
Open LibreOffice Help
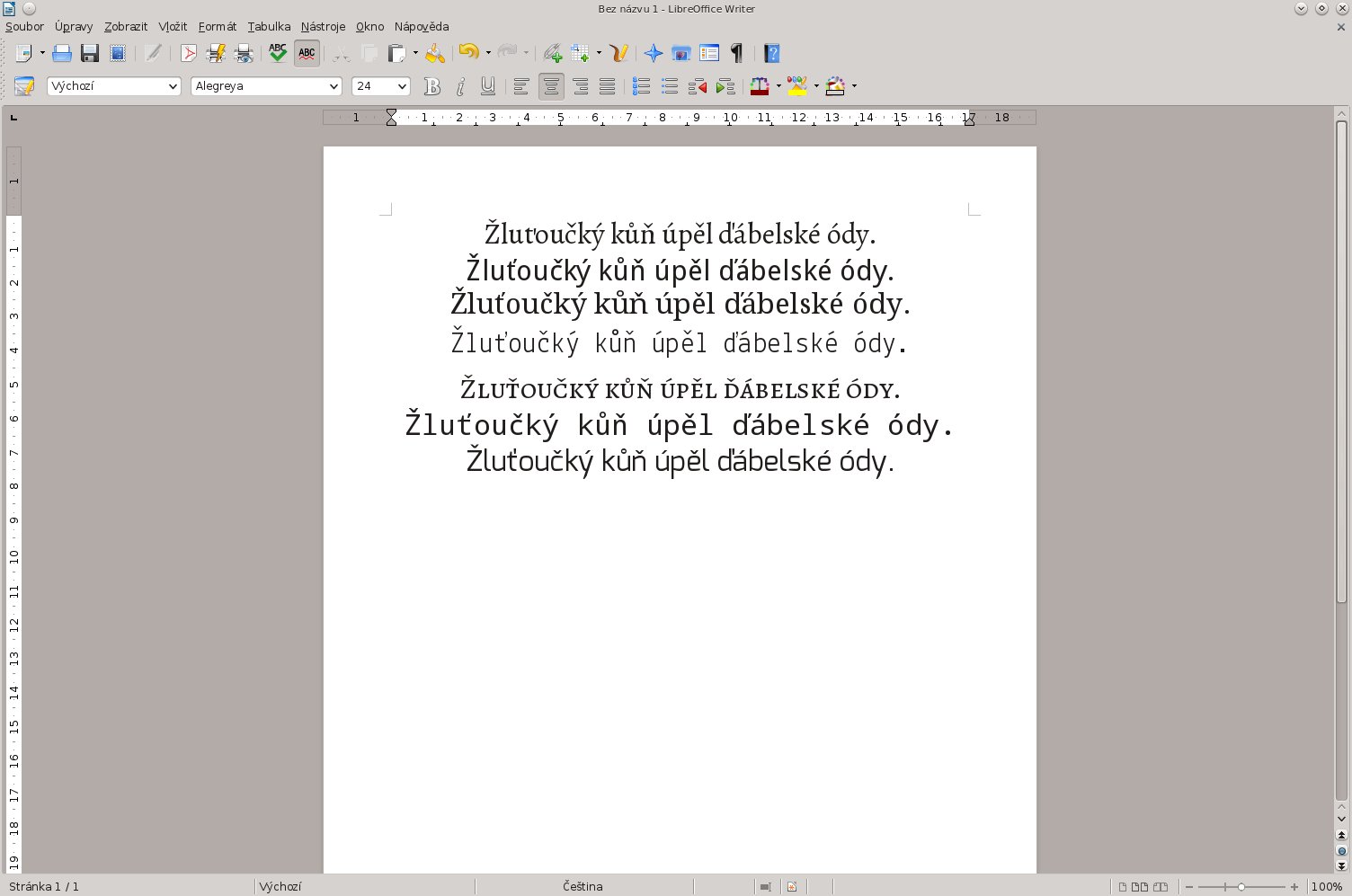tap(772, 54)
